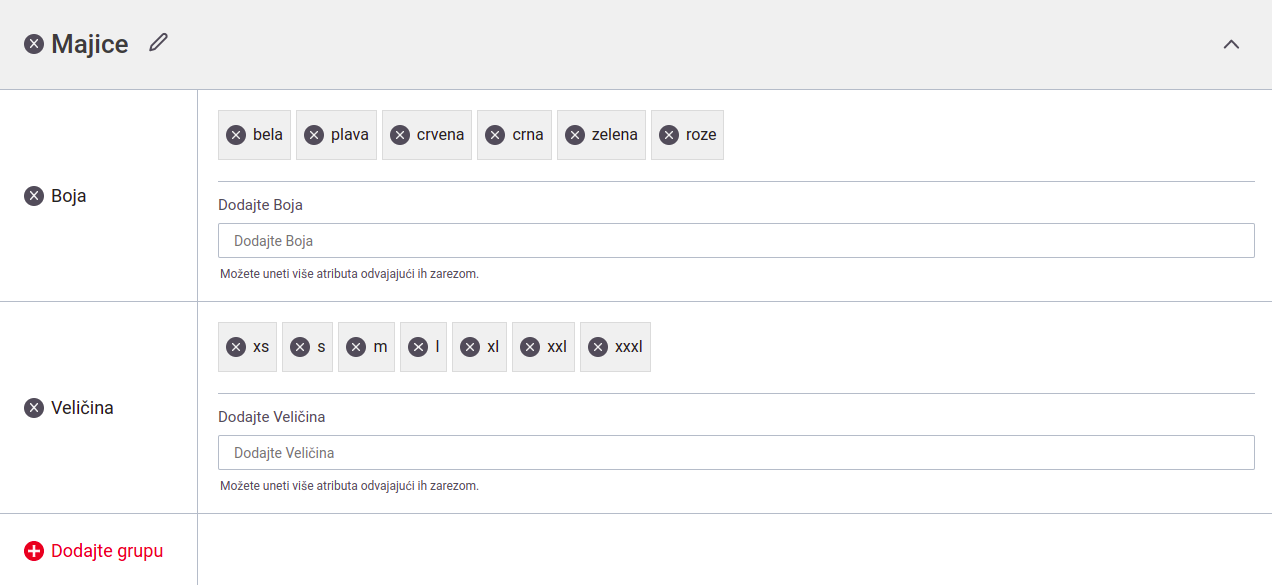Collapse the Majice section using the chevron
Viewport: 1272px width, 585px height.
(1231, 44)
